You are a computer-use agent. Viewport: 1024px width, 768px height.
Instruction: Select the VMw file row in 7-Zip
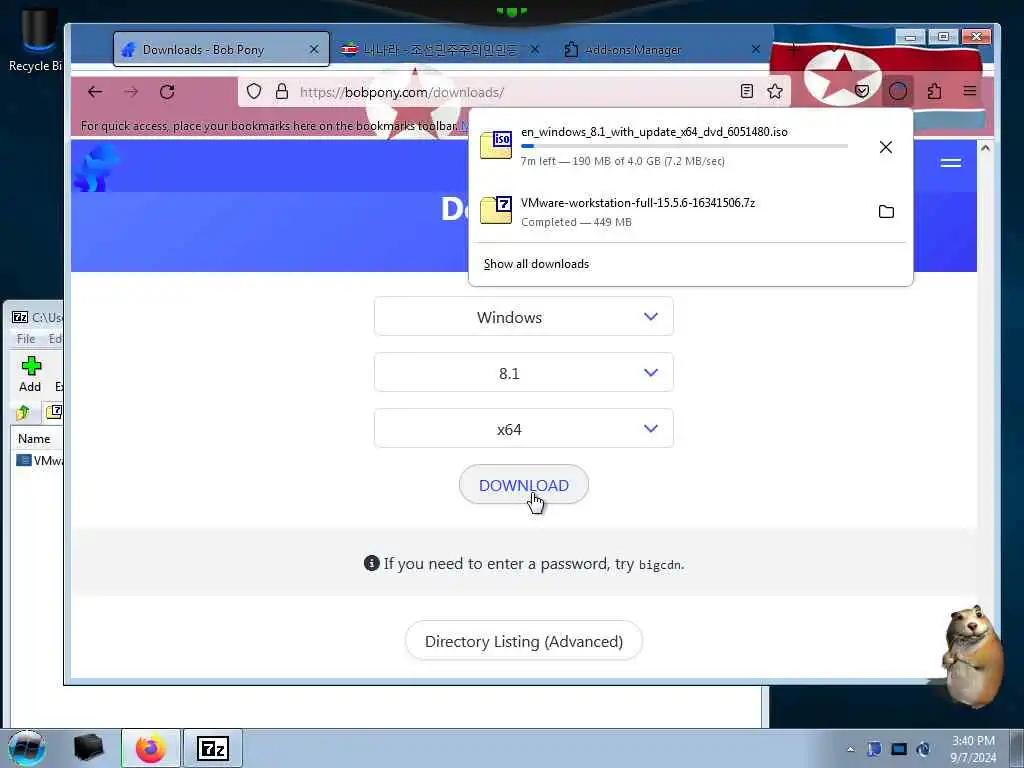[x=39, y=460]
